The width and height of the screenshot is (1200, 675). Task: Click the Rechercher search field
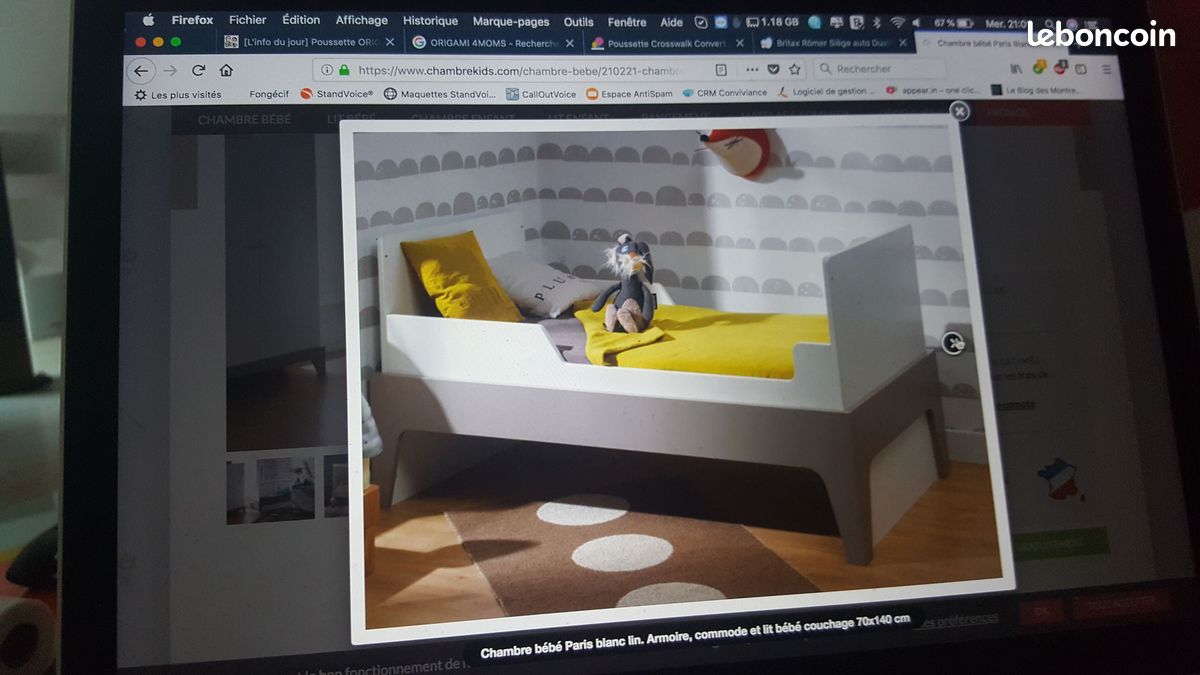880,69
